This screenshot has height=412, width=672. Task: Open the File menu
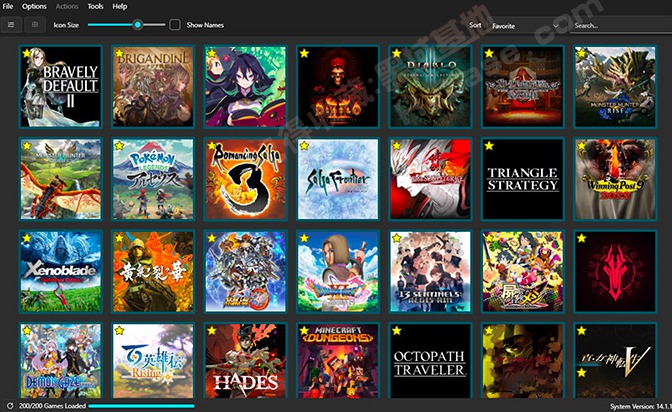point(8,6)
